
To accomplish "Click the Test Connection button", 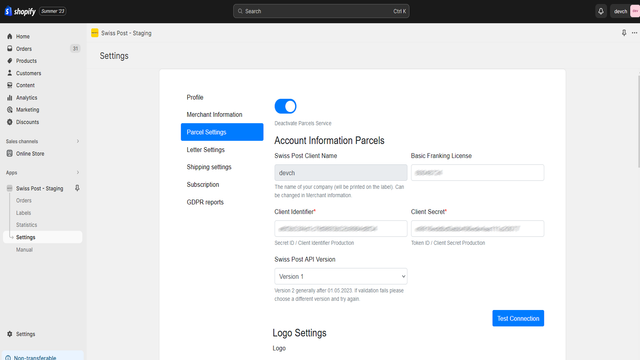I will click(x=518, y=318).
